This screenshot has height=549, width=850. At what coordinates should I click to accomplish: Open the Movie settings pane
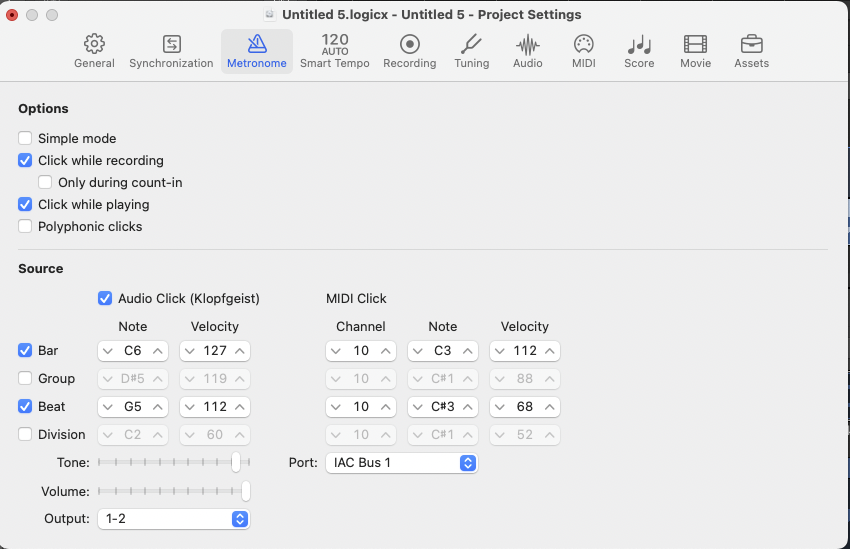[696, 51]
